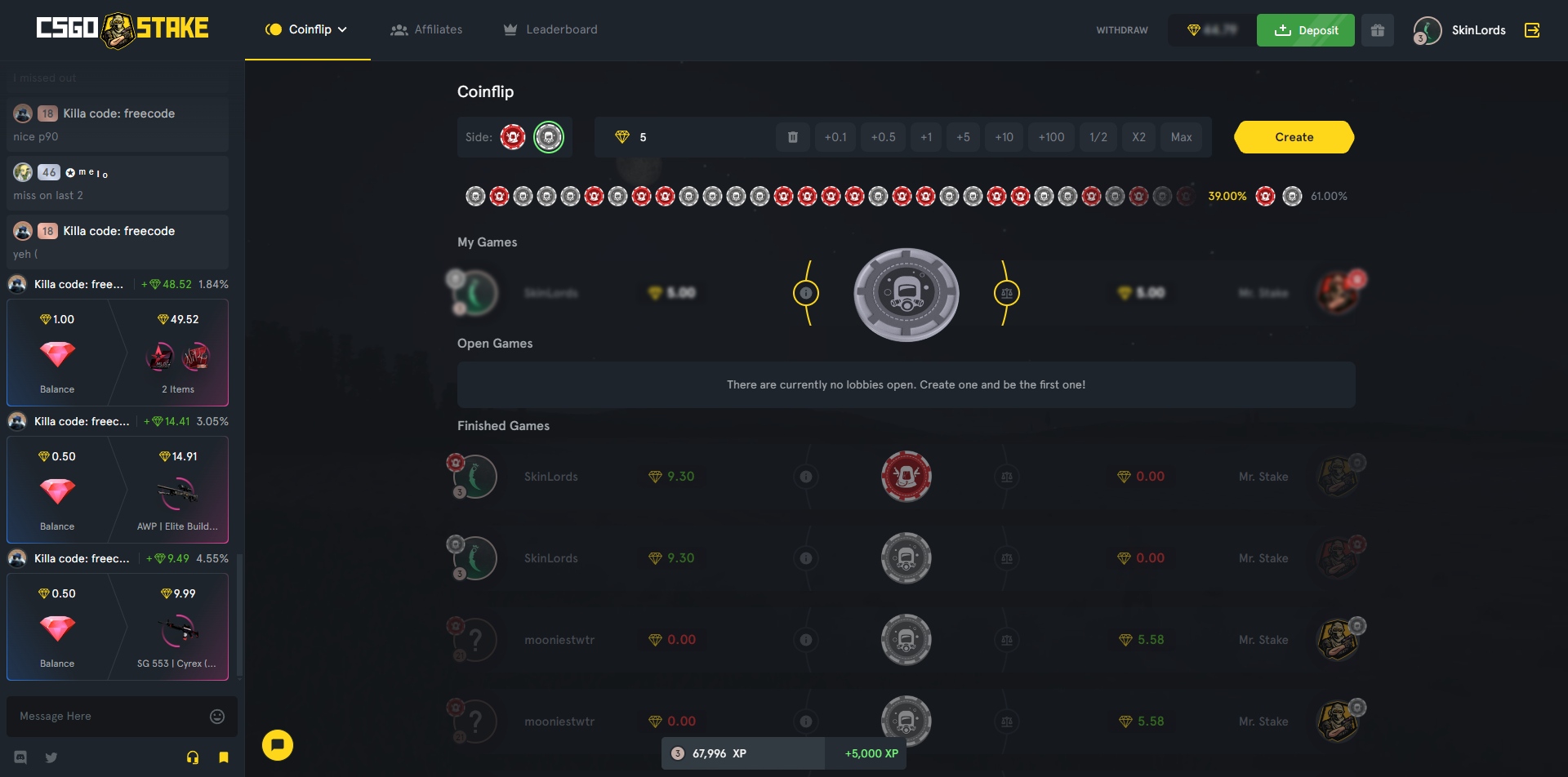Viewport: 1568px width, 777px height.
Task: Clear bet with the trash icon
Action: point(792,137)
